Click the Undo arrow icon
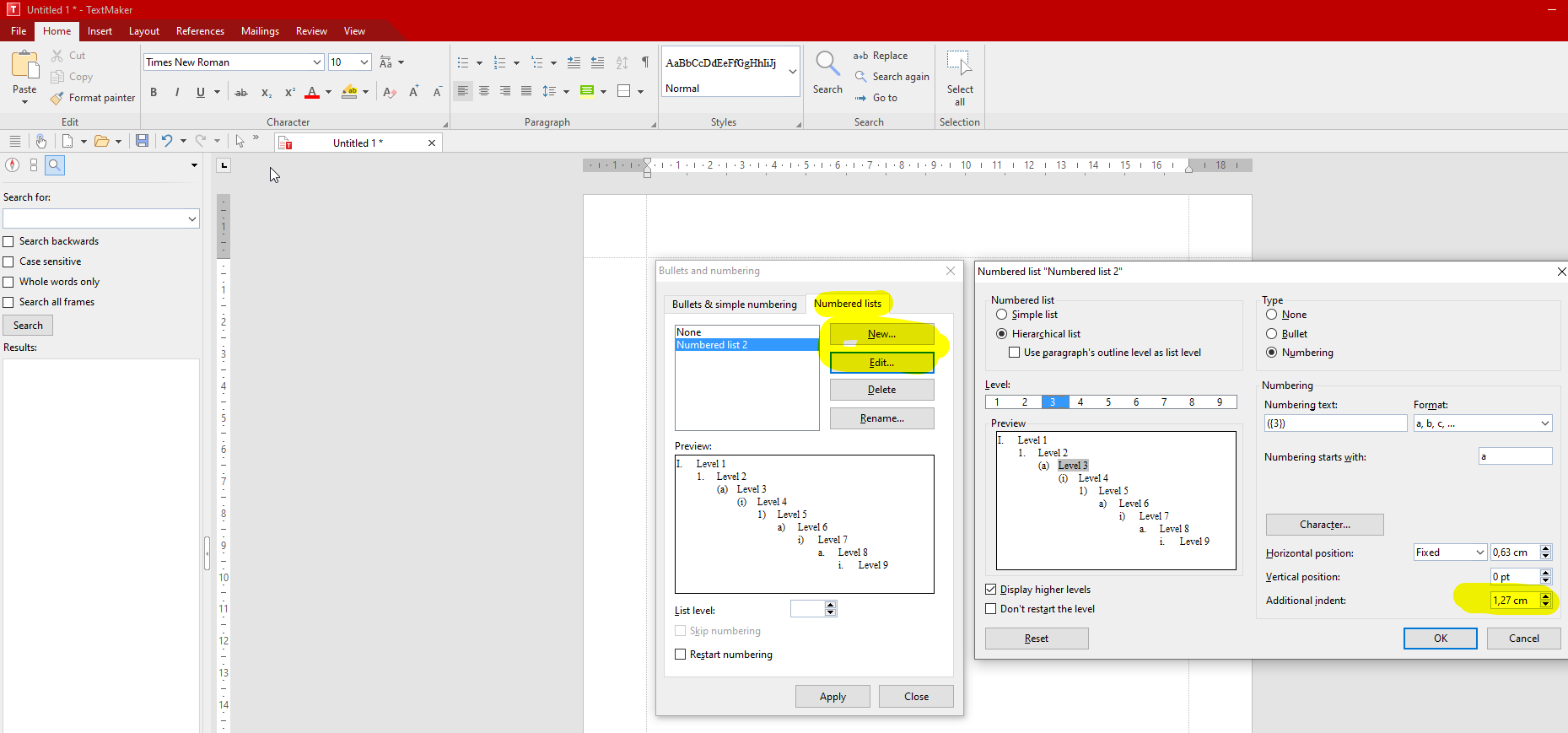1568x733 pixels. pos(167,141)
